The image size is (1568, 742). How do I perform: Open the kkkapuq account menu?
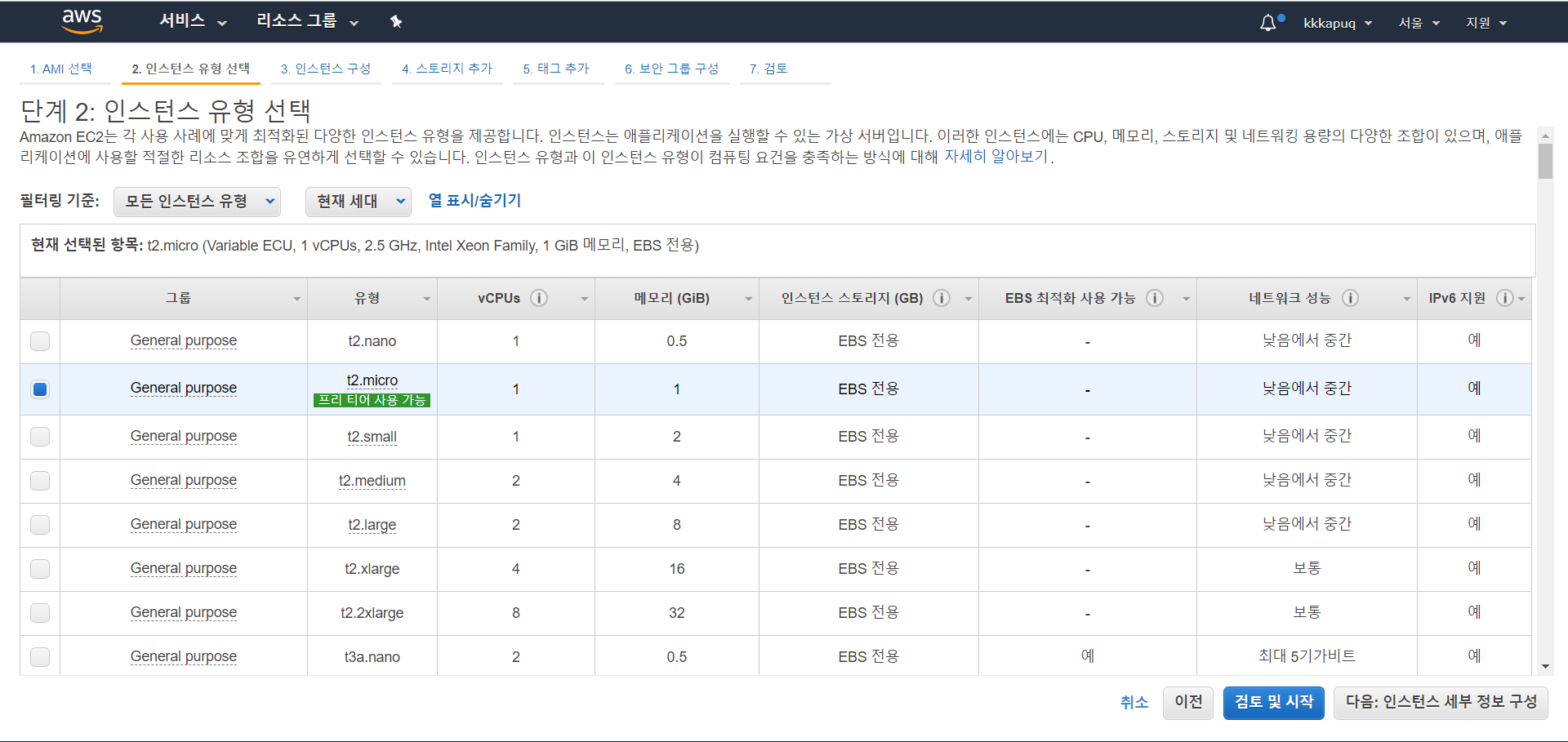[1337, 23]
